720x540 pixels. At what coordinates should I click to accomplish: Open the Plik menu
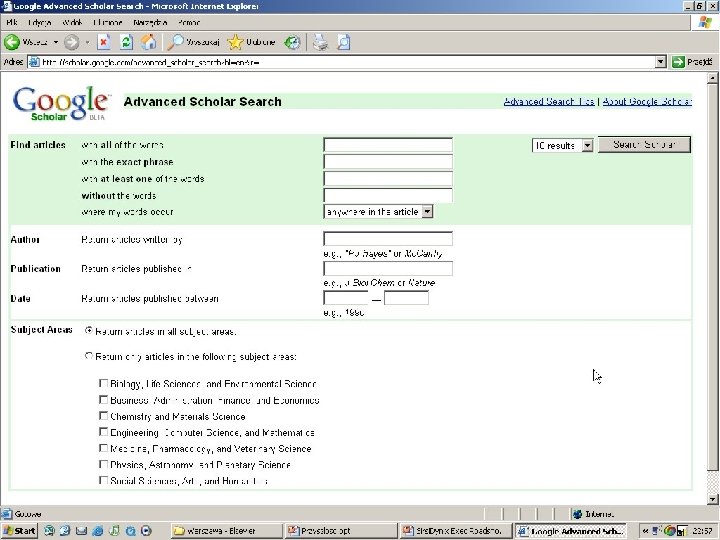(12, 22)
